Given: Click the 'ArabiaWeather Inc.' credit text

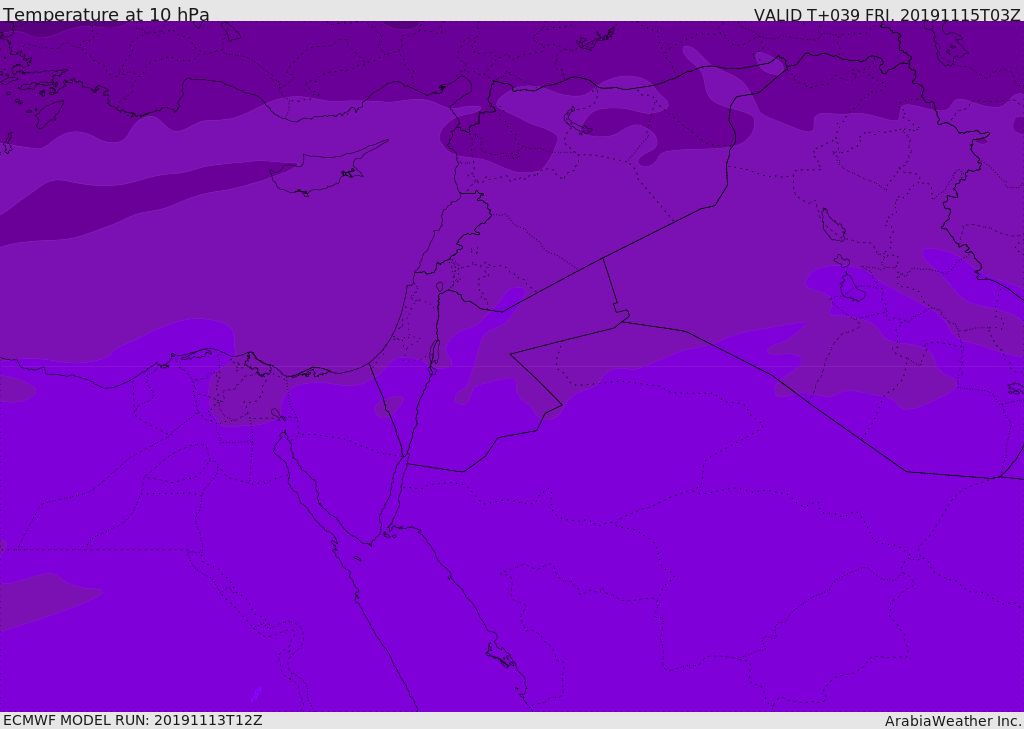Looking at the screenshot, I should pos(953,721).
